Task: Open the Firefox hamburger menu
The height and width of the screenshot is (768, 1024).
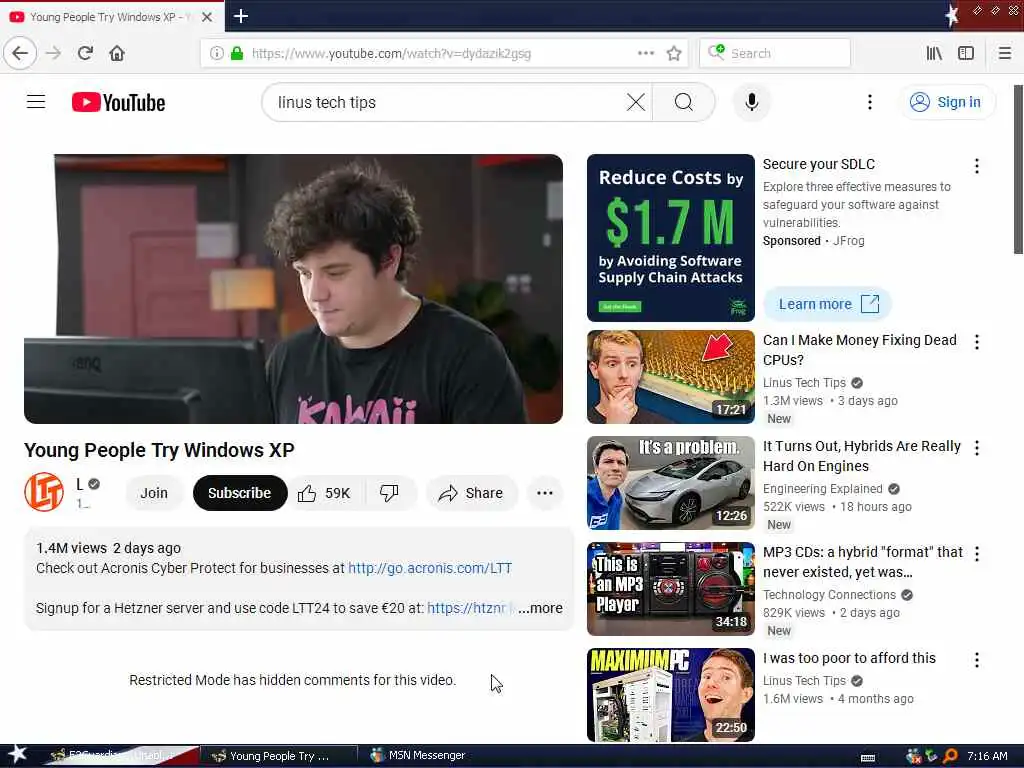Action: click(x=1004, y=53)
